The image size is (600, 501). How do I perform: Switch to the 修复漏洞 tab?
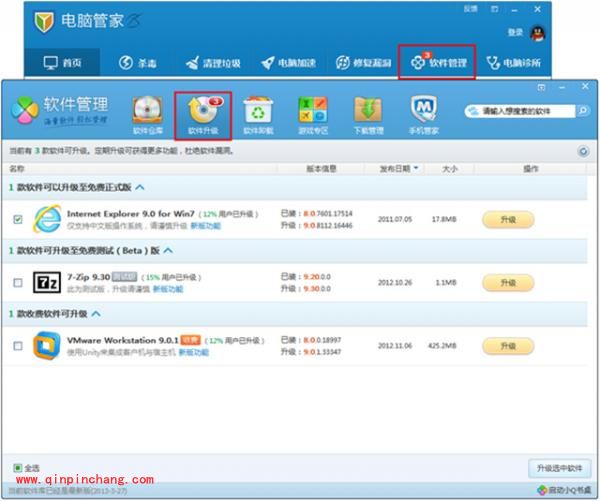pyautogui.click(x=364, y=62)
